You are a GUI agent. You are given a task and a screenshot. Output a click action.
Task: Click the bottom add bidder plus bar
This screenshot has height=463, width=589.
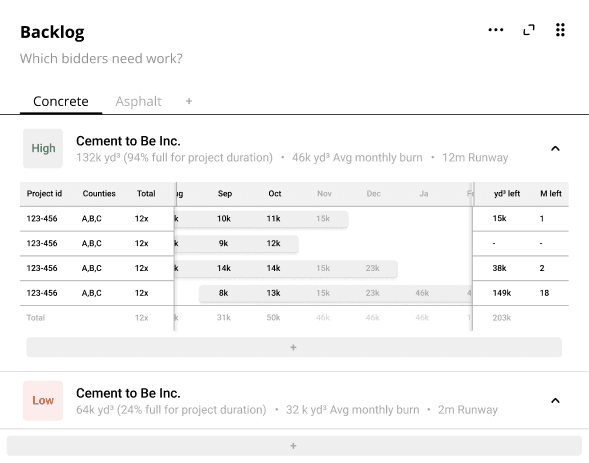[294, 446]
